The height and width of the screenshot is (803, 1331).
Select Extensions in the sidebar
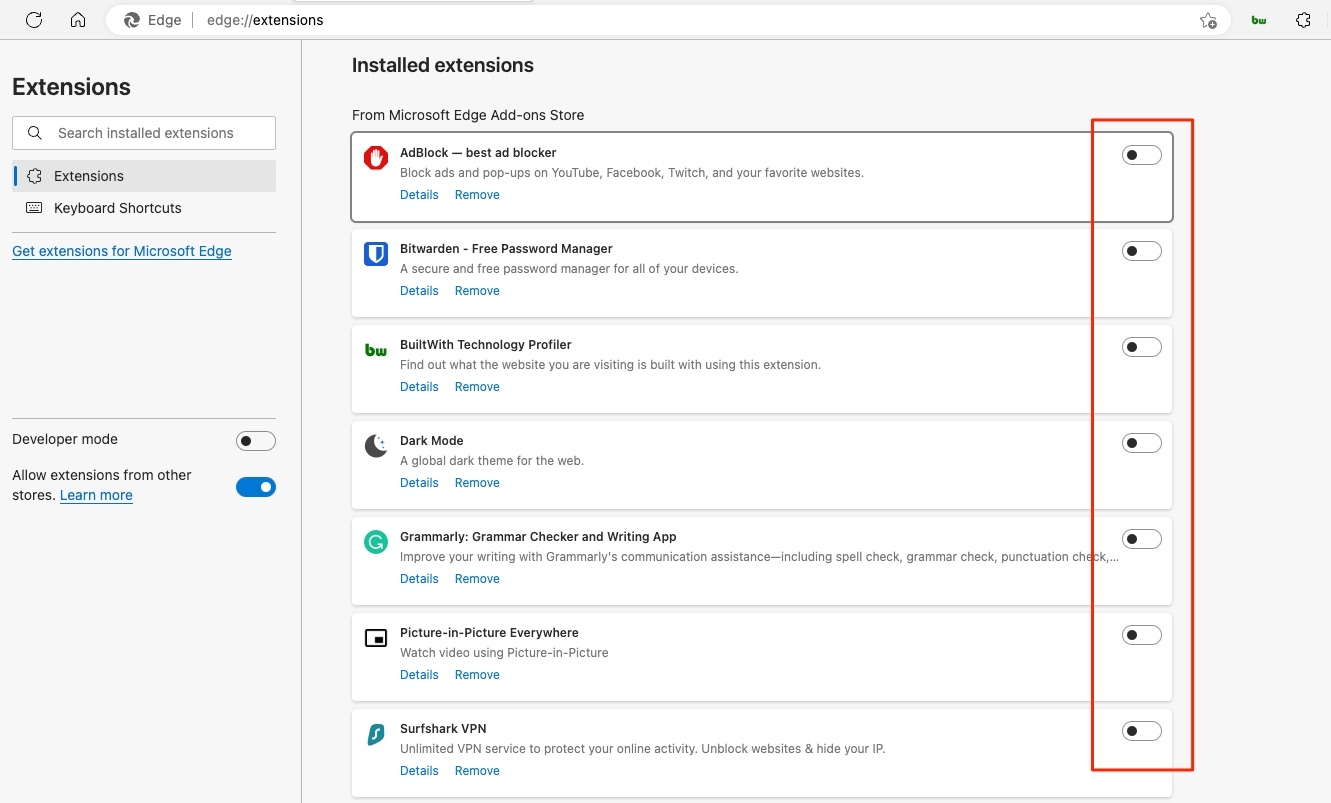click(89, 175)
